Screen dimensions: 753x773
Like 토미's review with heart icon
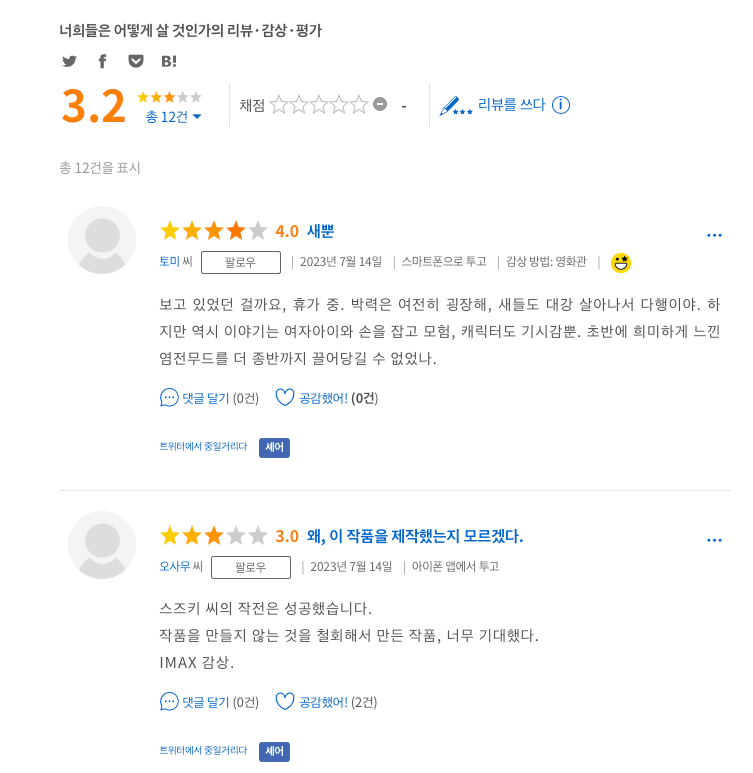pos(285,398)
